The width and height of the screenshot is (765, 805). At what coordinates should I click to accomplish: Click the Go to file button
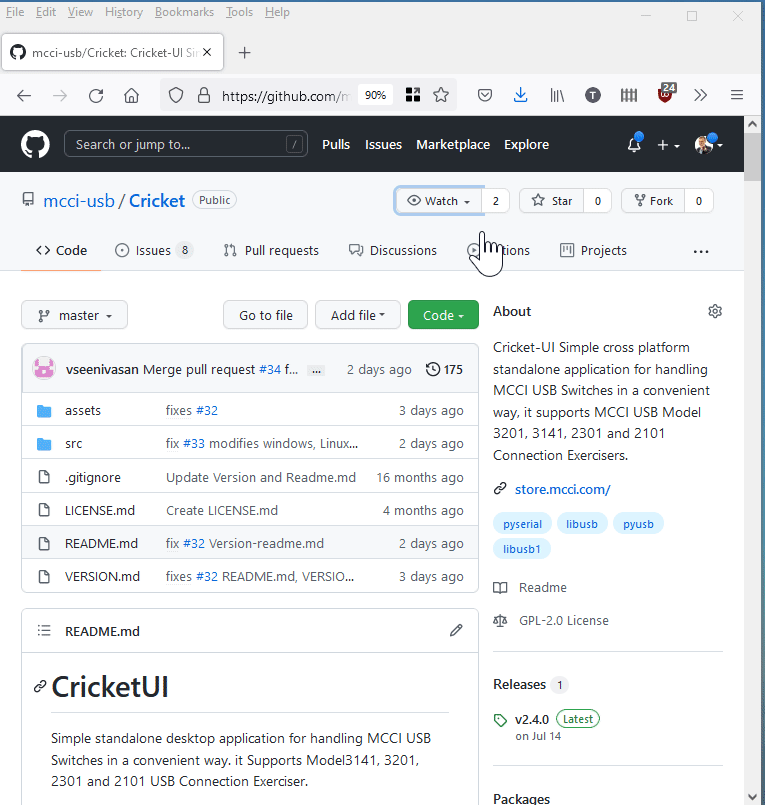click(265, 315)
